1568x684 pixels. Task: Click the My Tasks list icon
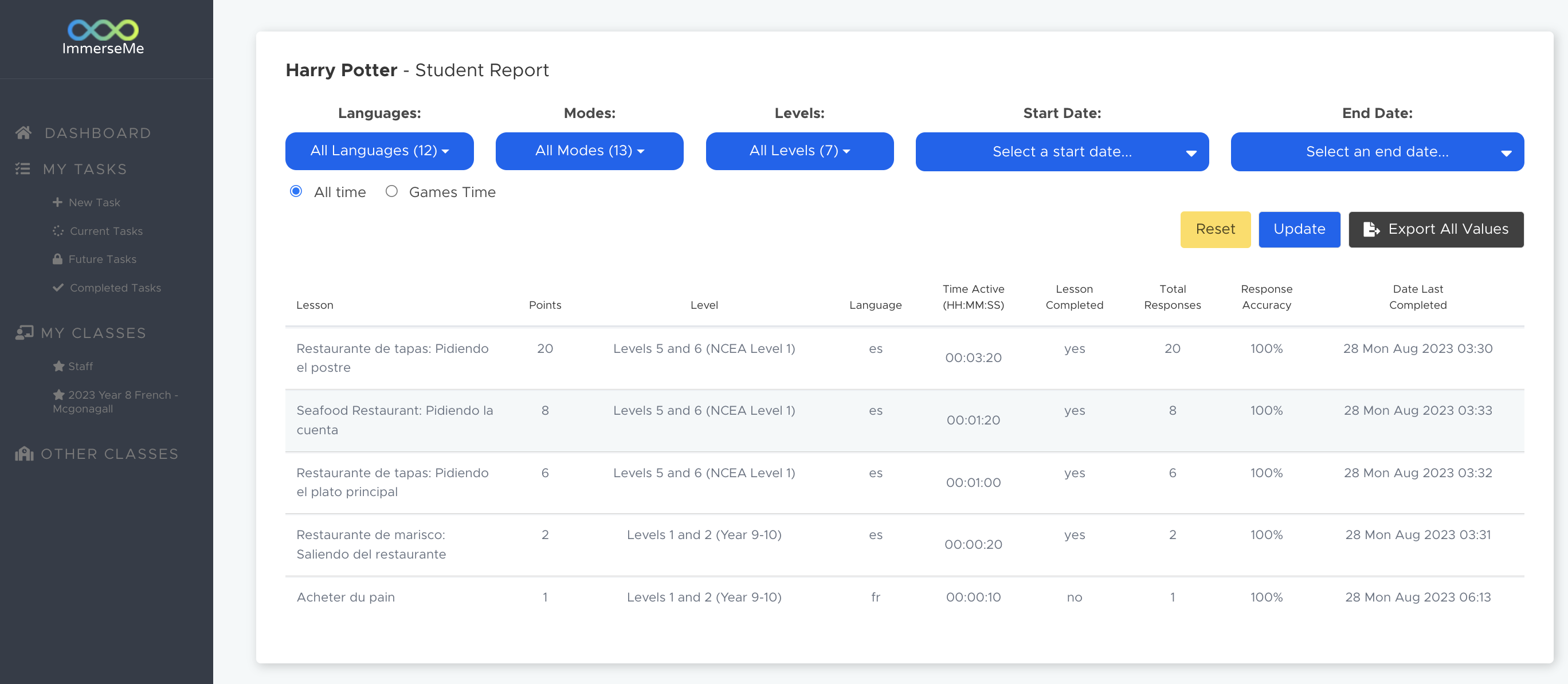point(22,168)
